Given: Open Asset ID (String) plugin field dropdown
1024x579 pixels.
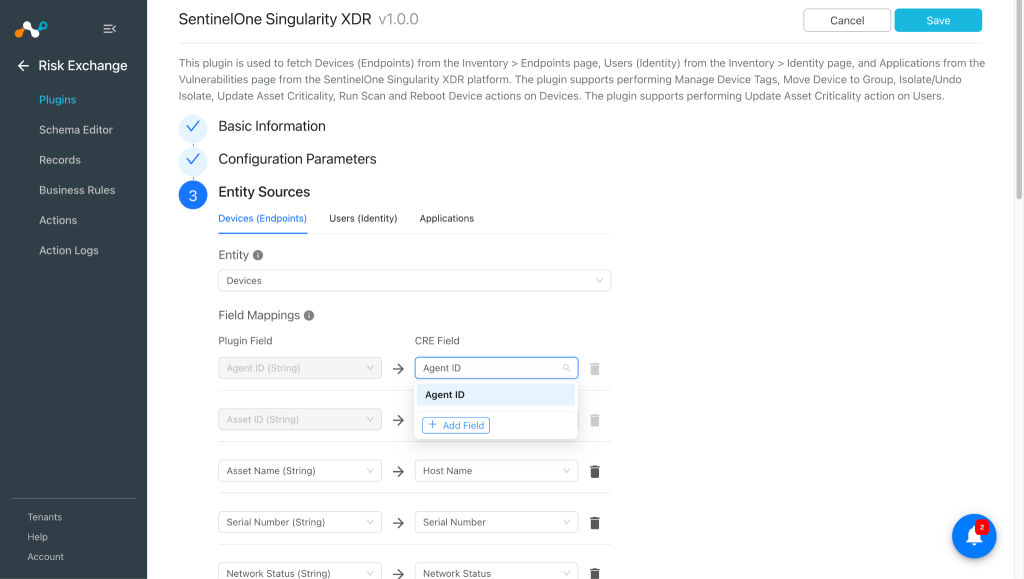Looking at the screenshot, I should click(300, 419).
